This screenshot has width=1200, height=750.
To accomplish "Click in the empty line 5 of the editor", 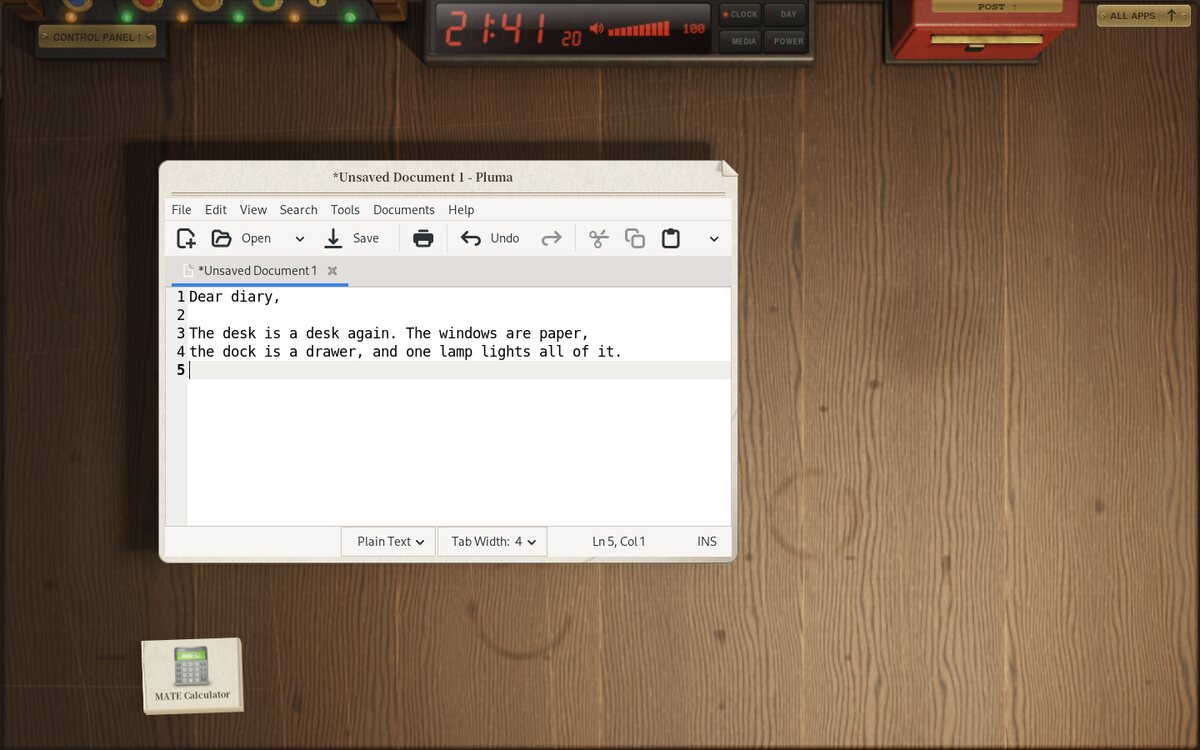I will [459, 370].
